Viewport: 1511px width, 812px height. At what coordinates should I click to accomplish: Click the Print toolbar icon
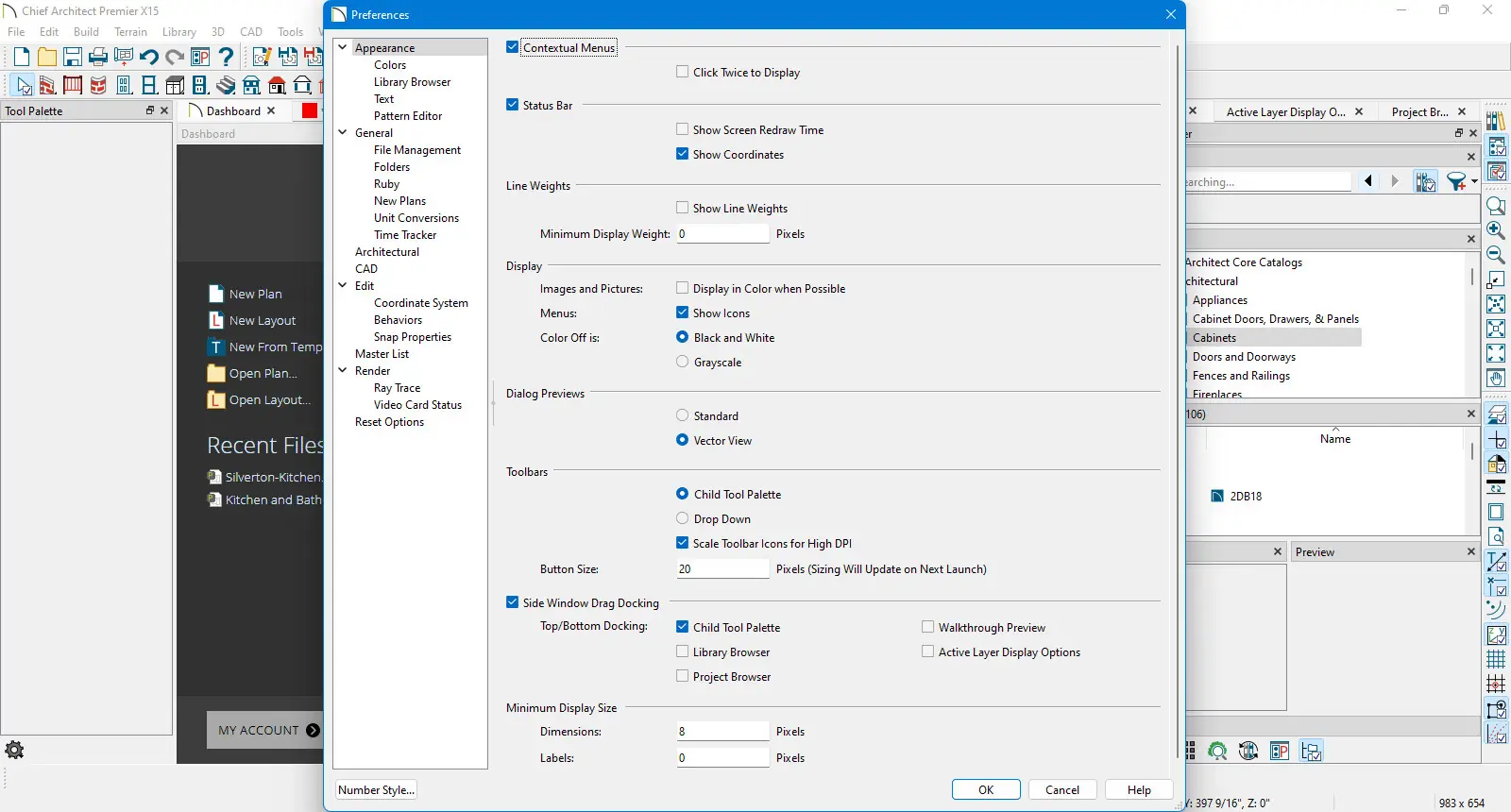click(98, 58)
